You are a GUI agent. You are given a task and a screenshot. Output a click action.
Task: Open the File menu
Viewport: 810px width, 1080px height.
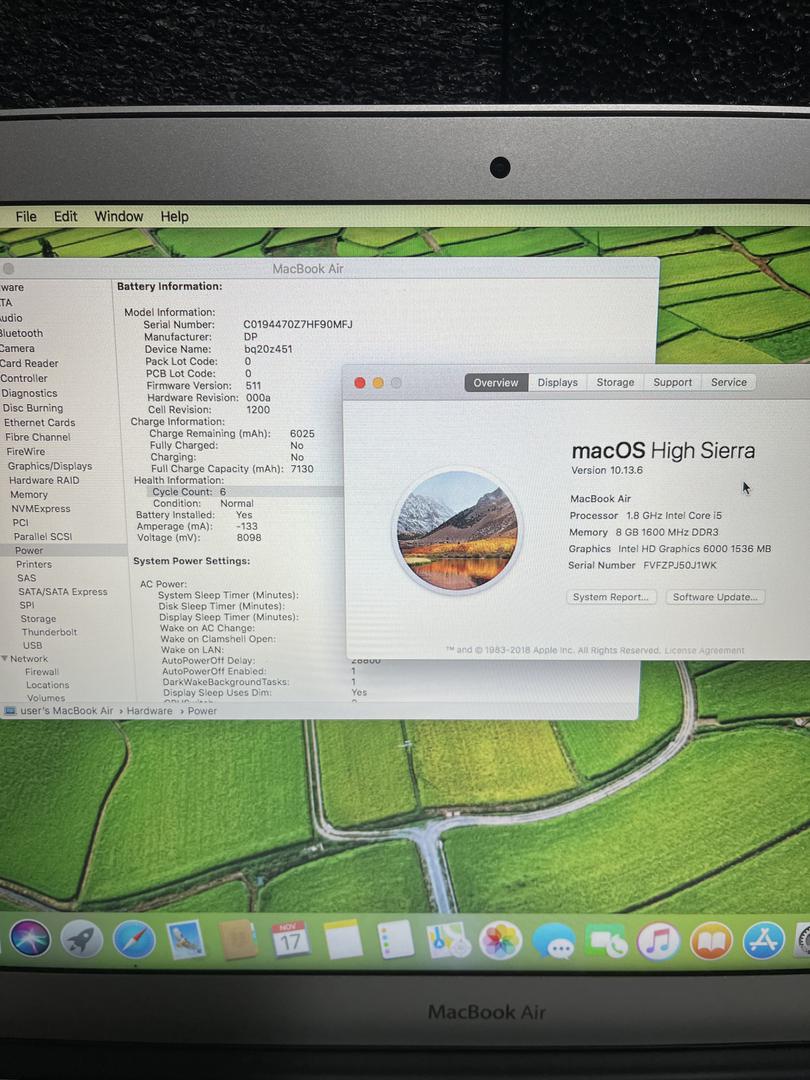(26, 216)
